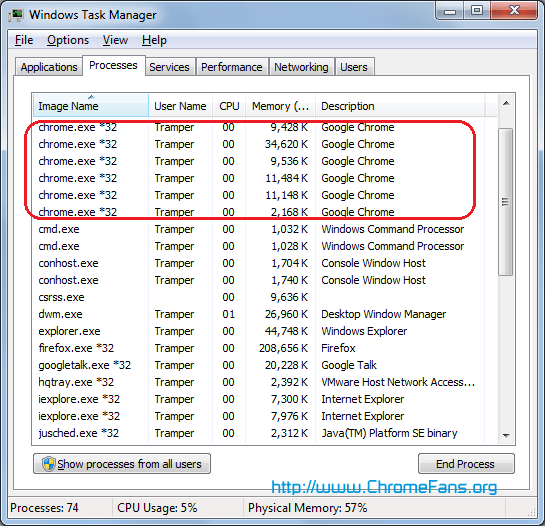Open the Performance tab
The height and width of the screenshot is (526, 545).
tap(231, 67)
